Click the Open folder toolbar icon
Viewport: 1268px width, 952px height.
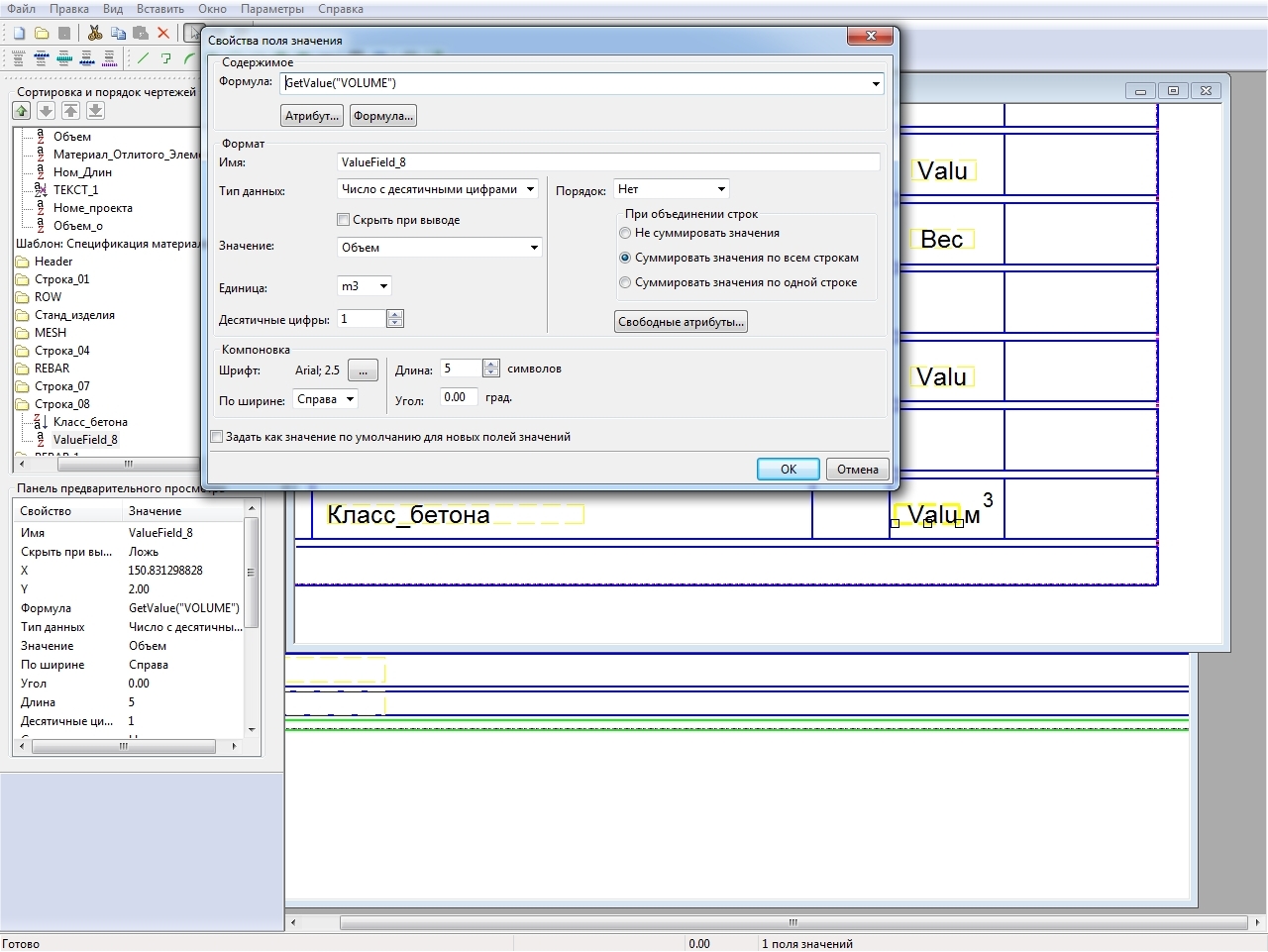[x=42, y=33]
